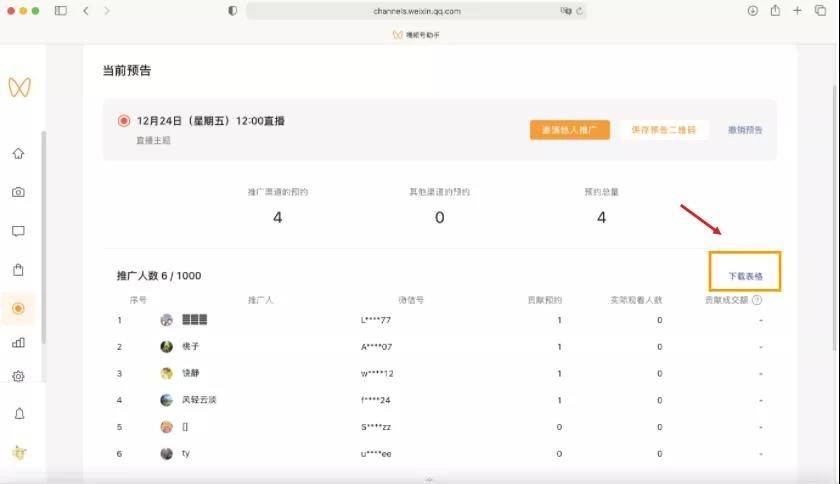
Task: Open the notification bell icon
Action: pyautogui.click(x=19, y=413)
